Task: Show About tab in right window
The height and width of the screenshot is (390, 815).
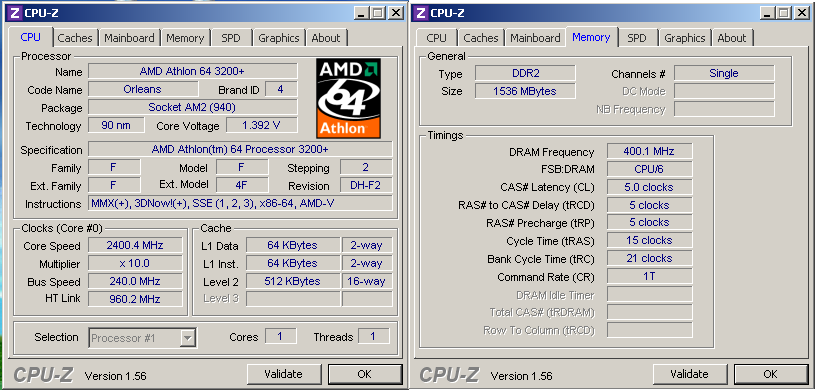Action: [x=732, y=38]
